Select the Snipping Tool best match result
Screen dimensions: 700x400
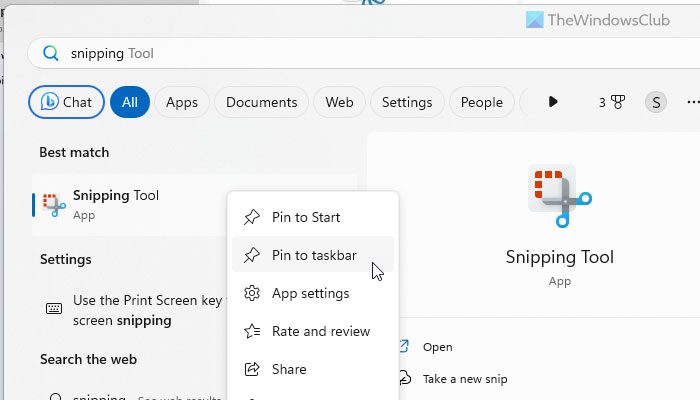pyautogui.click(x=129, y=205)
